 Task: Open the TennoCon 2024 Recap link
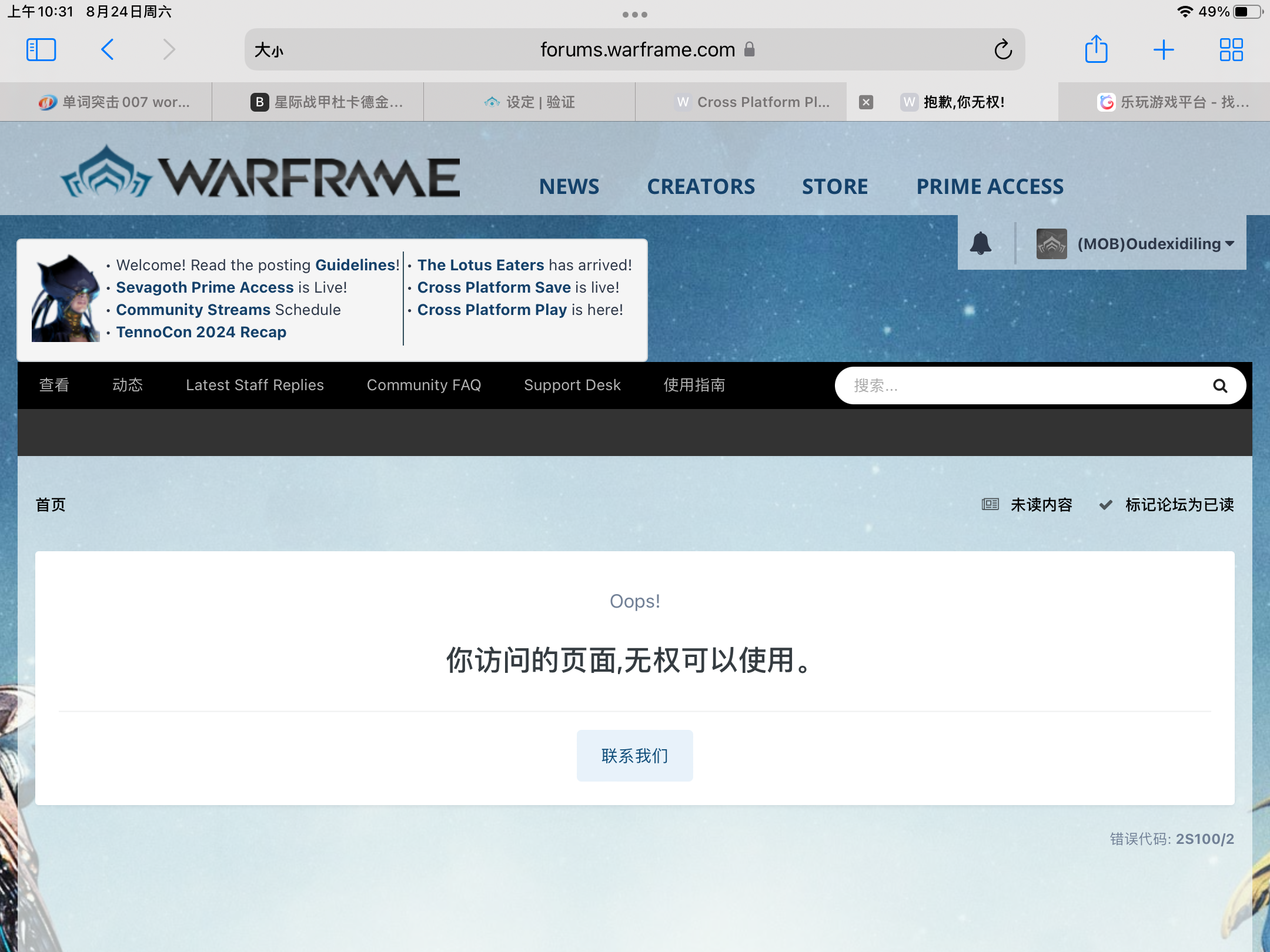pos(201,332)
